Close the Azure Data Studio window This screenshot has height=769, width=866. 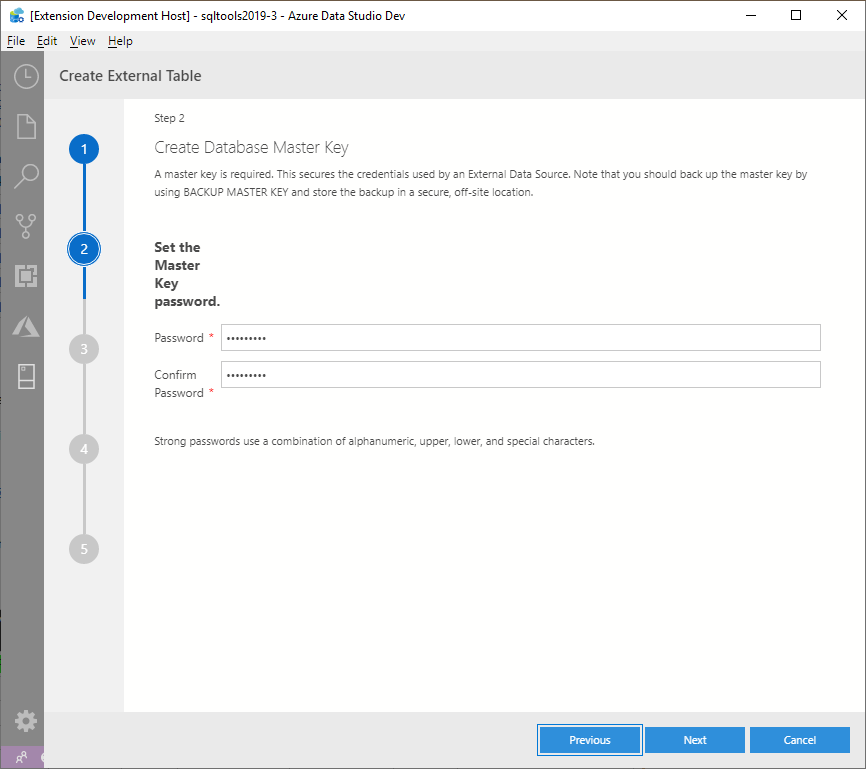point(842,15)
